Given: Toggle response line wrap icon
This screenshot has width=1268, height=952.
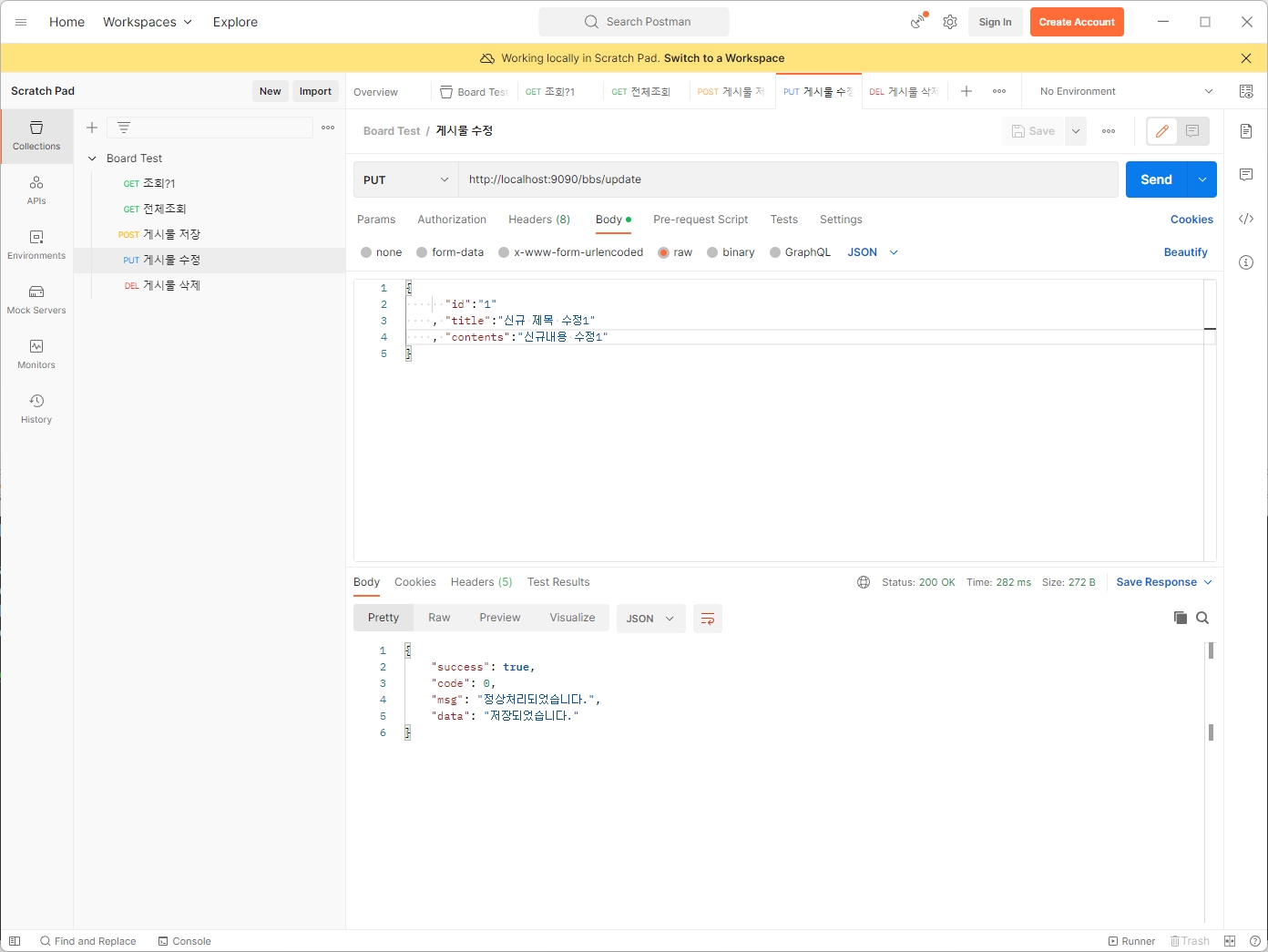Looking at the screenshot, I should coord(708,619).
